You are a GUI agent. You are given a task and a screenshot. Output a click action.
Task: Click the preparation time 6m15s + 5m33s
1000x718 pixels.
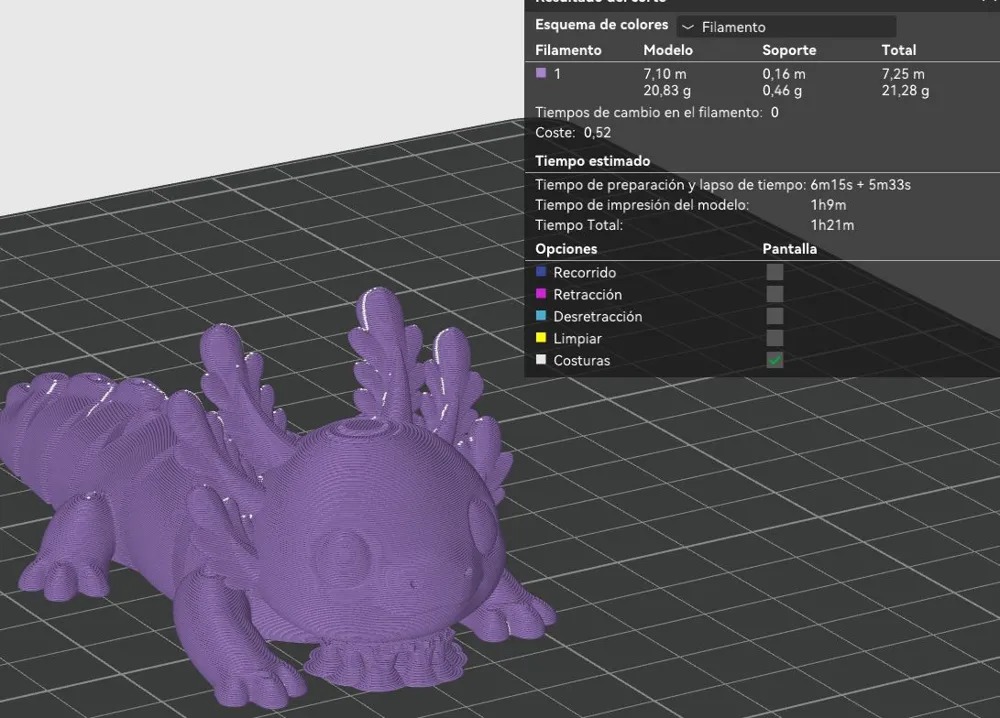click(860, 185)
